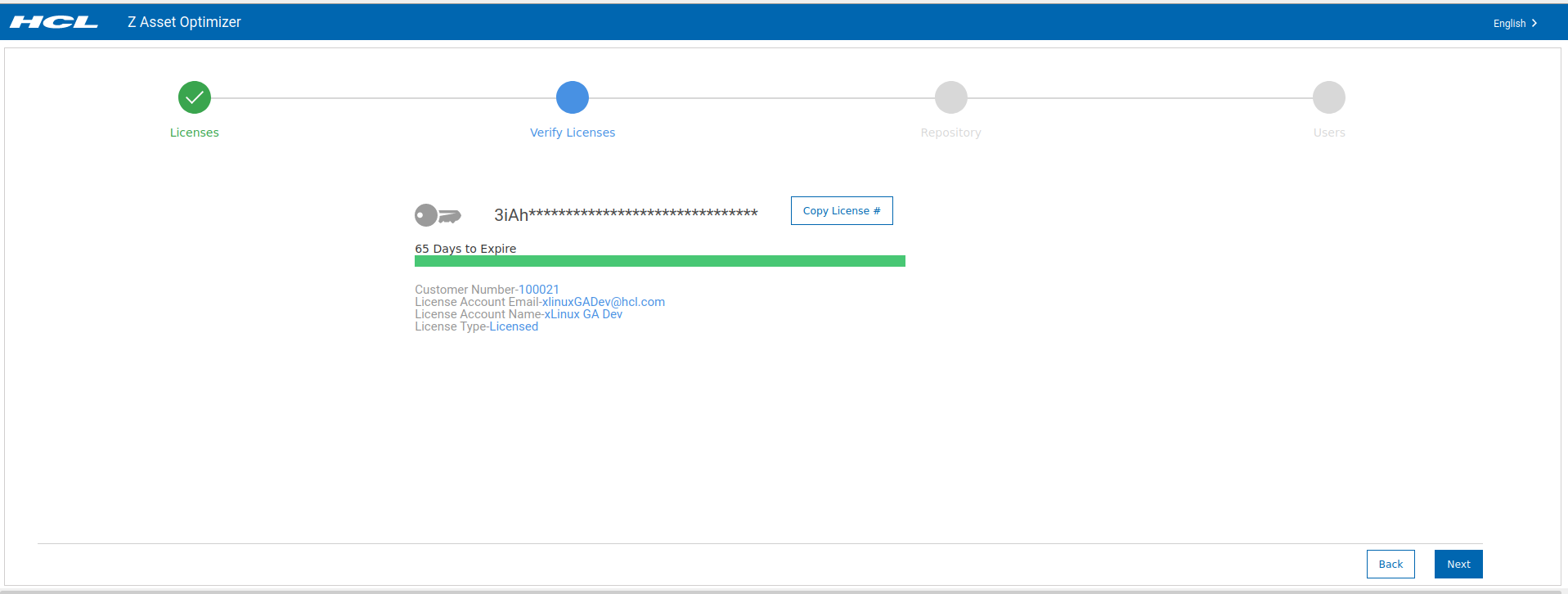
Task: Select the Repository step label
Action: click(950, 133)
